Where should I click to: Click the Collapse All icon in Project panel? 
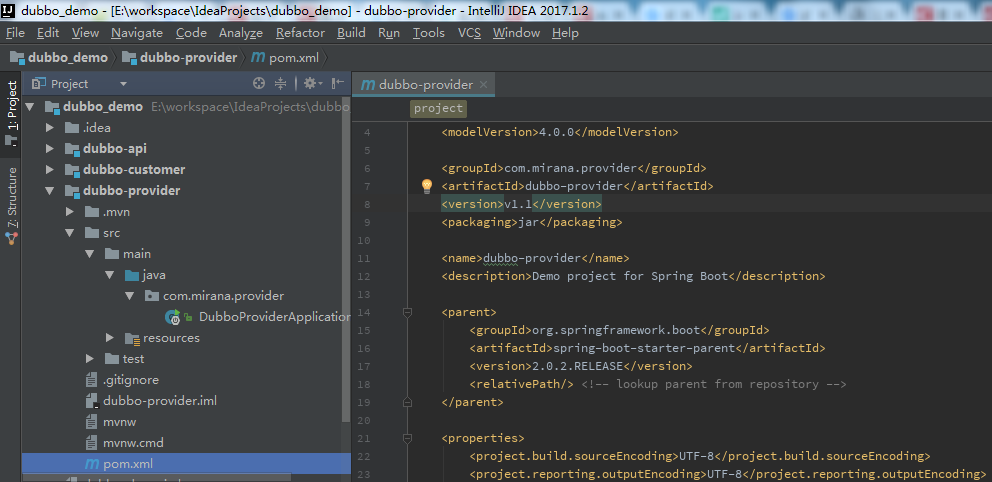tap(280, 83)
